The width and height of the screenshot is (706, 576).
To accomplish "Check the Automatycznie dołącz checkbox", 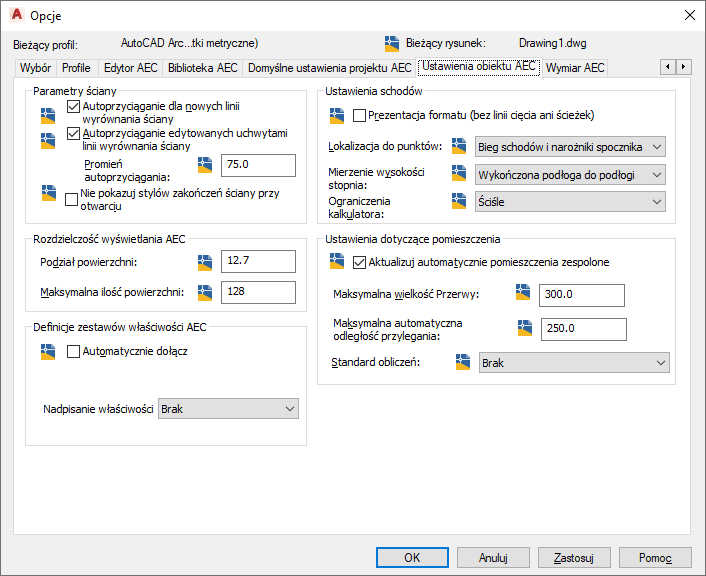I will pyautogui.click(x=73, y=351).
